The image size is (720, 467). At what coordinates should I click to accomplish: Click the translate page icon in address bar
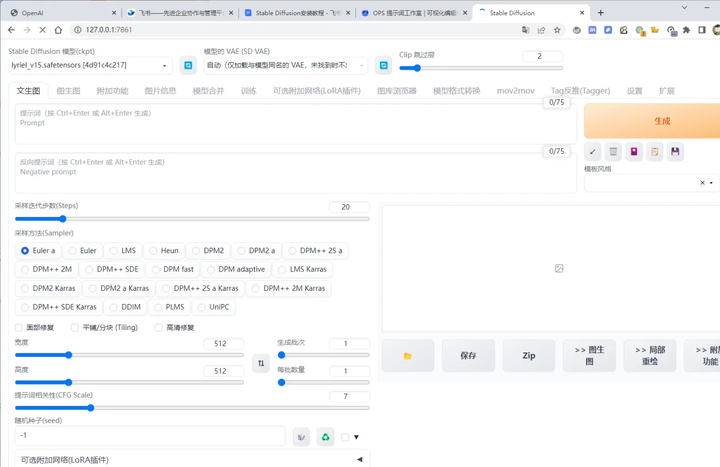coord(526,30)
